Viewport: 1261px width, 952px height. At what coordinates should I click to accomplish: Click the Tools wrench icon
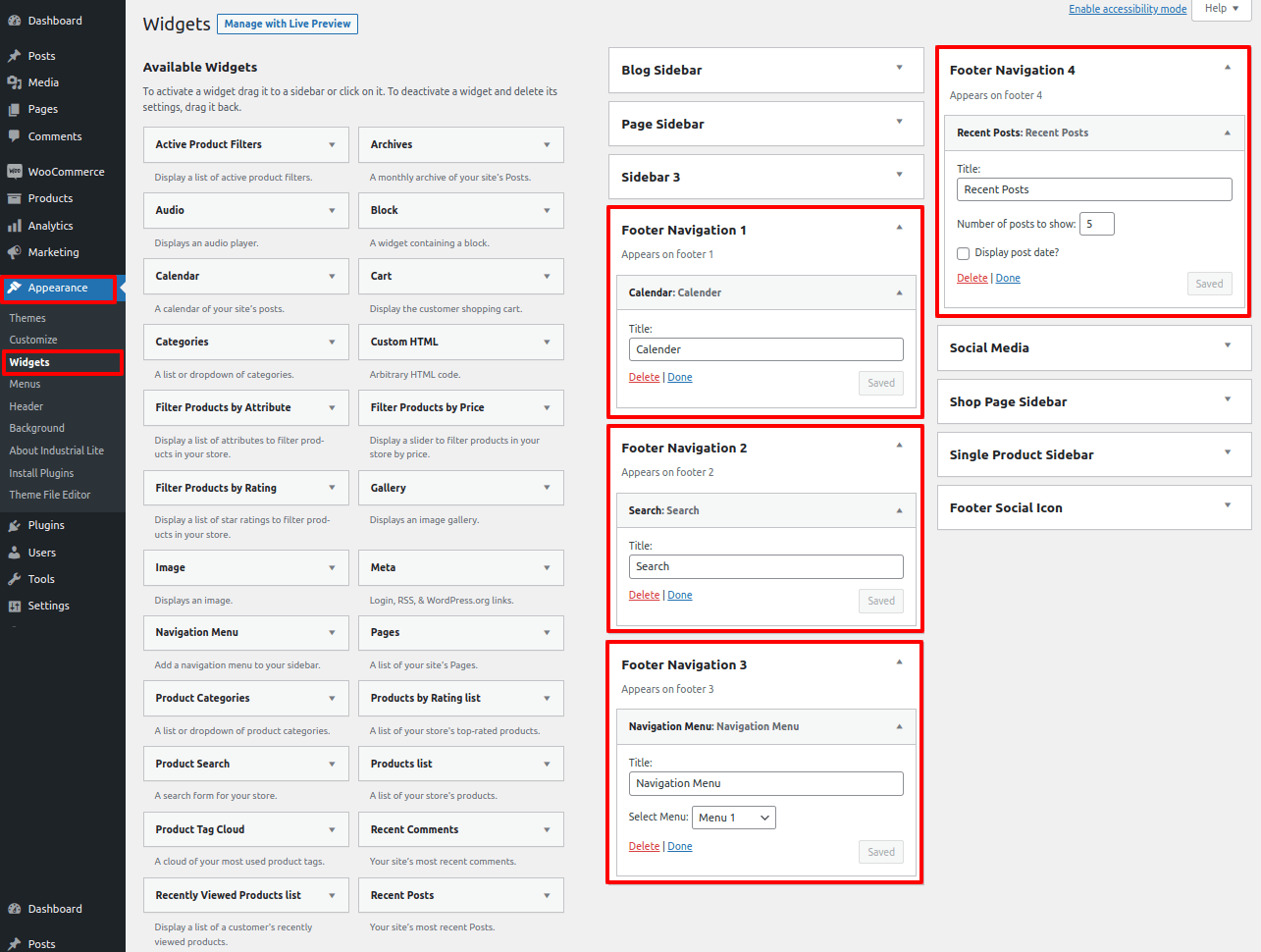(14, 579)
